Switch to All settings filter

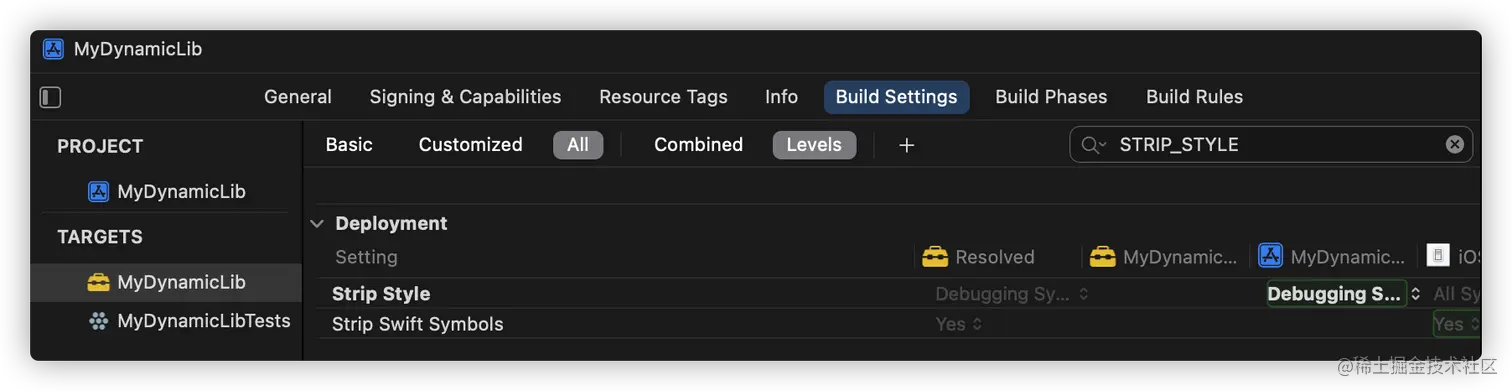pos(578,145)
